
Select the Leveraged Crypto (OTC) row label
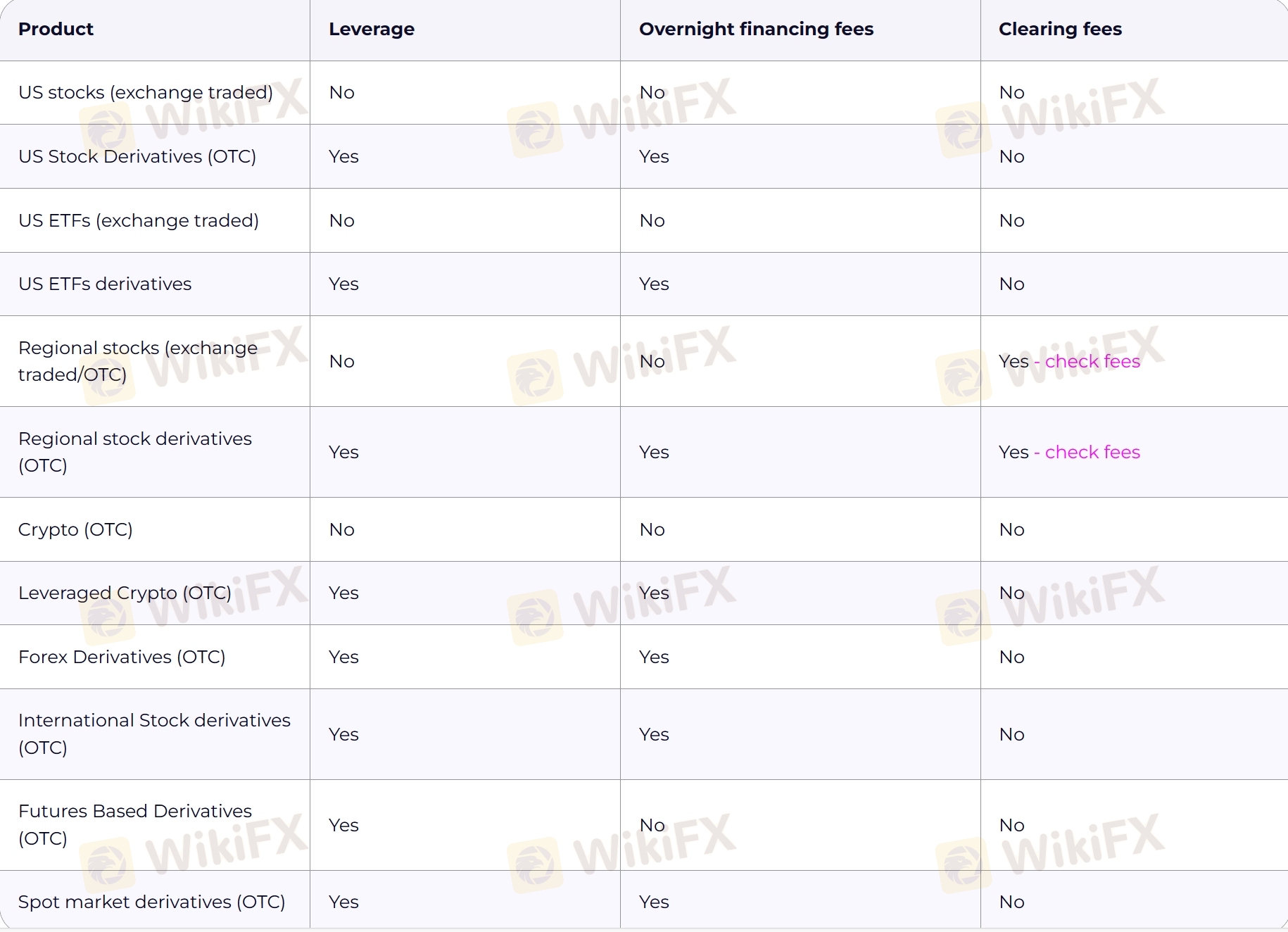[x=125, y=593]
